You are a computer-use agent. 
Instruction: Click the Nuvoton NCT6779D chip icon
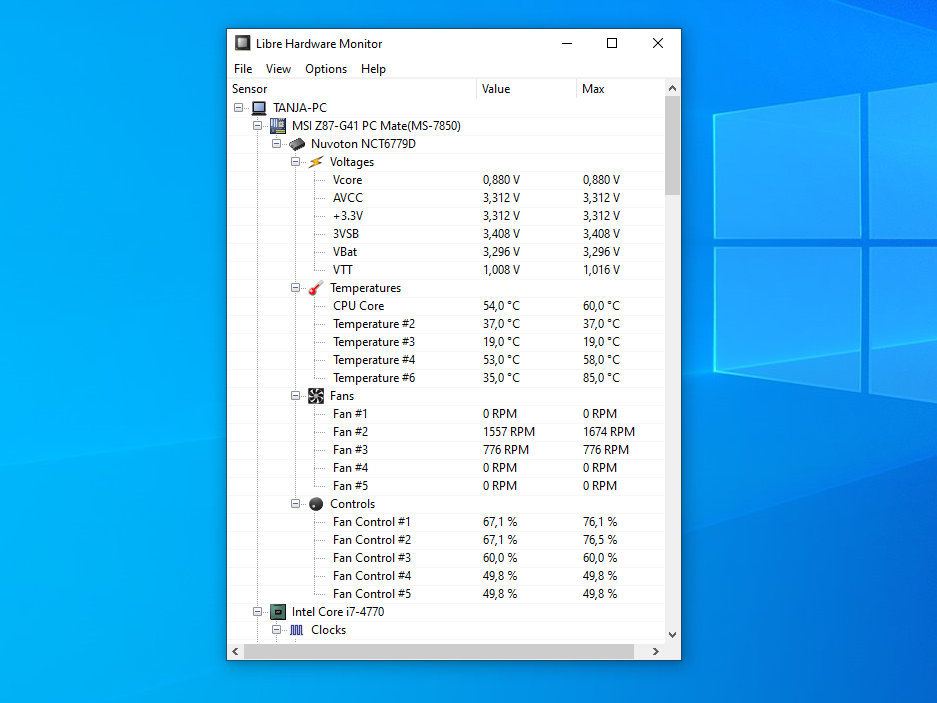pyautogui.click(x=297, y=143)
